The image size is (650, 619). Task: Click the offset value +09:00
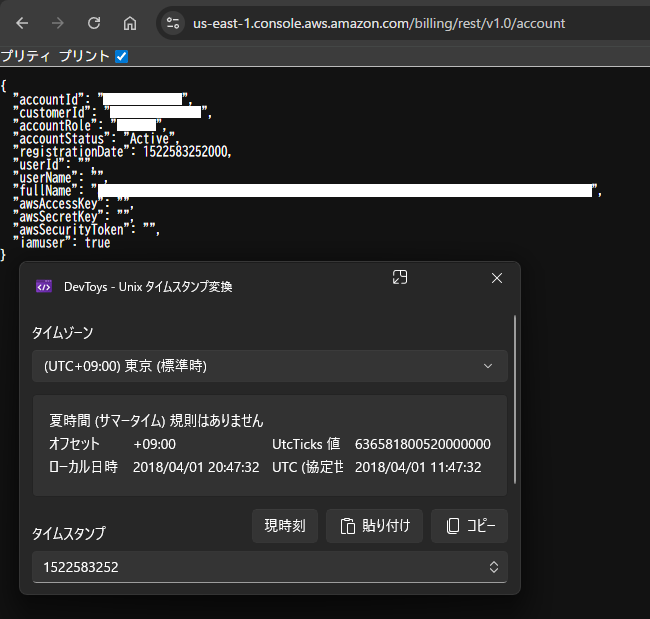[x=155, y=444]
